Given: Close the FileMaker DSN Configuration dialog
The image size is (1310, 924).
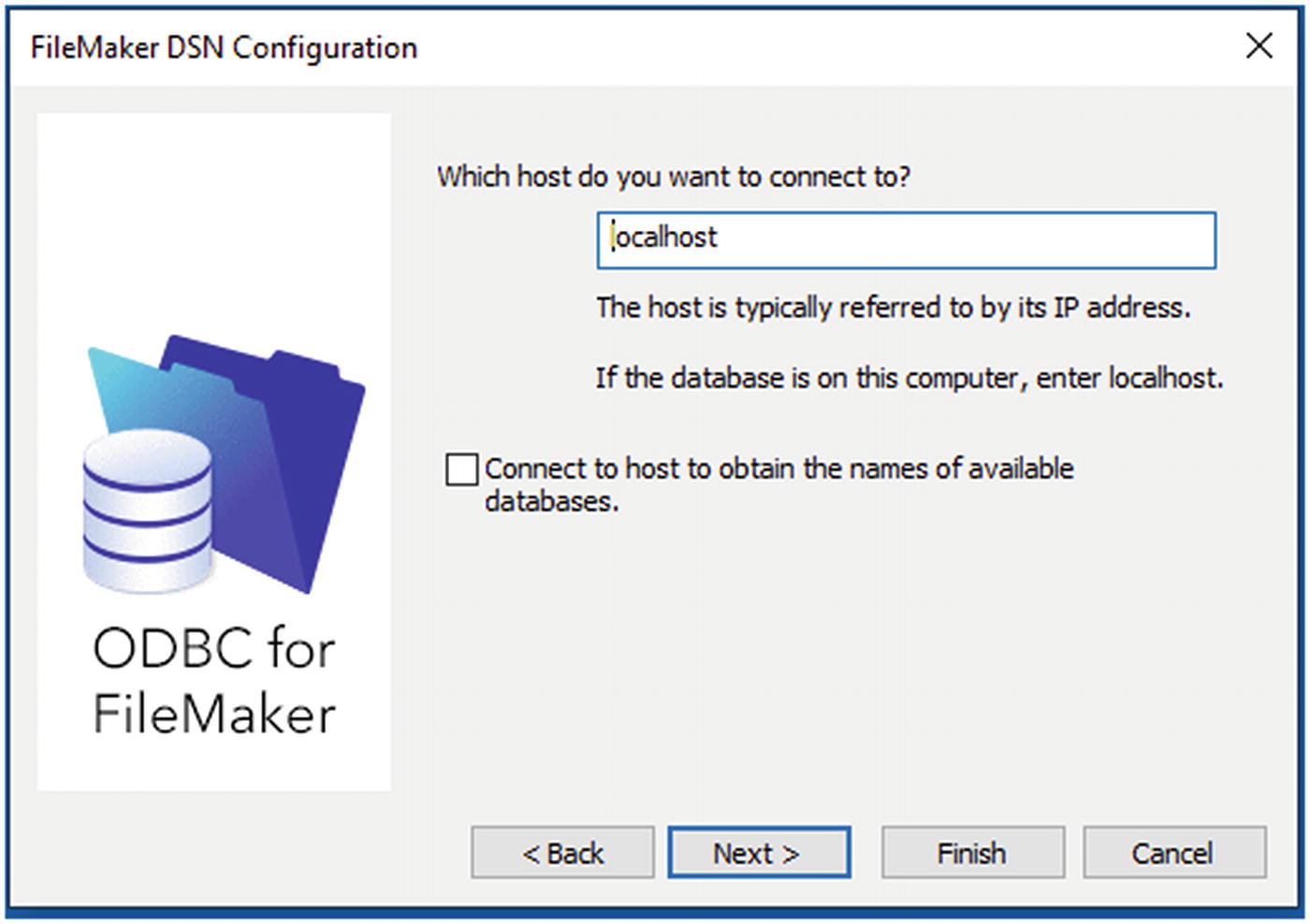Looking at the screenshot, I should coord(1259,45).
